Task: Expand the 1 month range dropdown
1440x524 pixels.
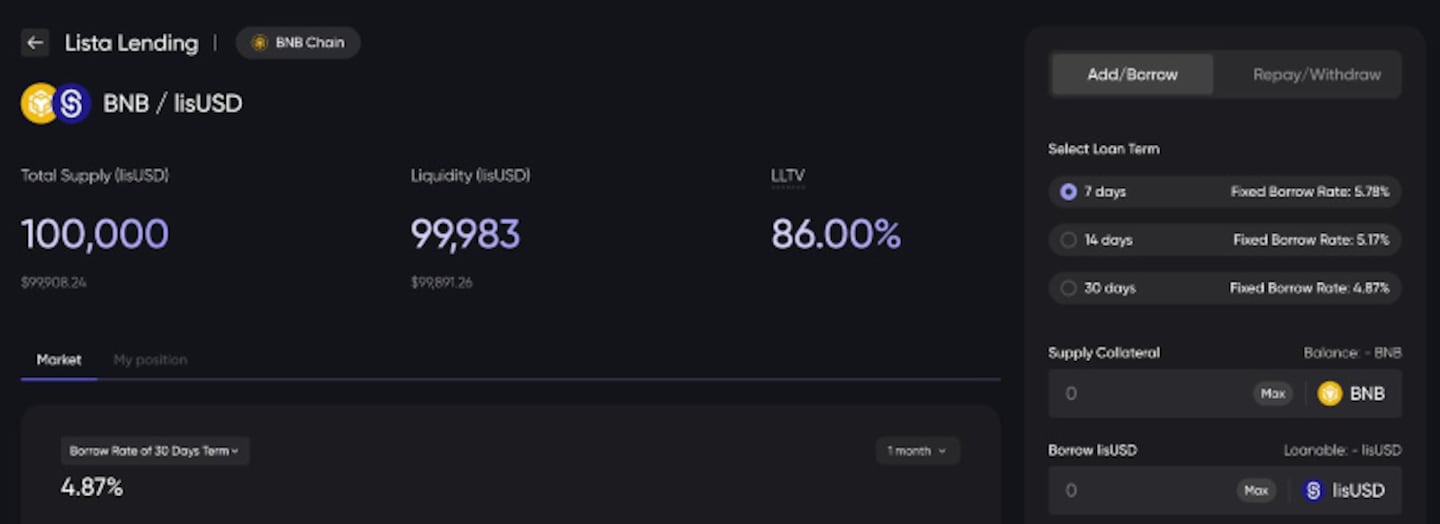Action: 917,451
